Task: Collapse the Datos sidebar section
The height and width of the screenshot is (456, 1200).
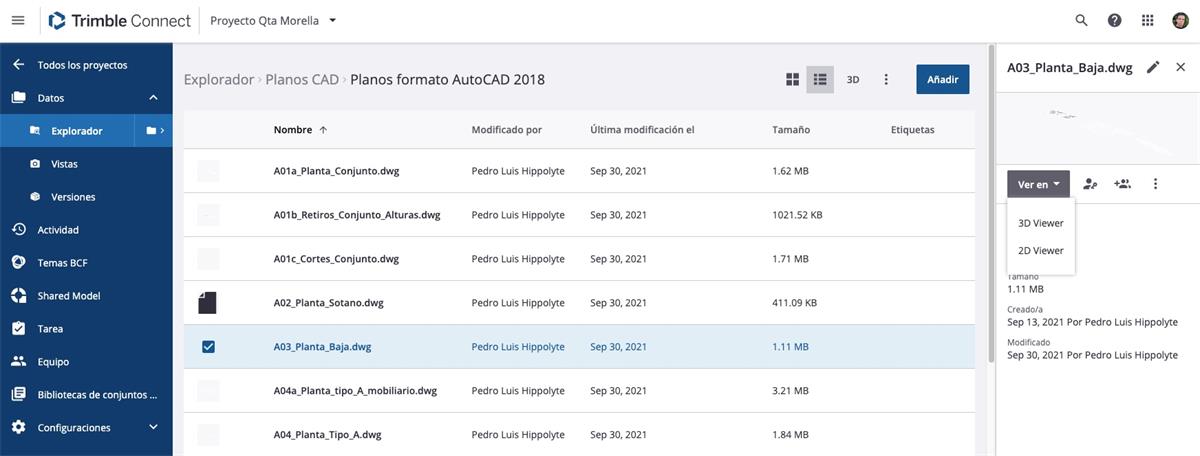Action: coord(153,98)
